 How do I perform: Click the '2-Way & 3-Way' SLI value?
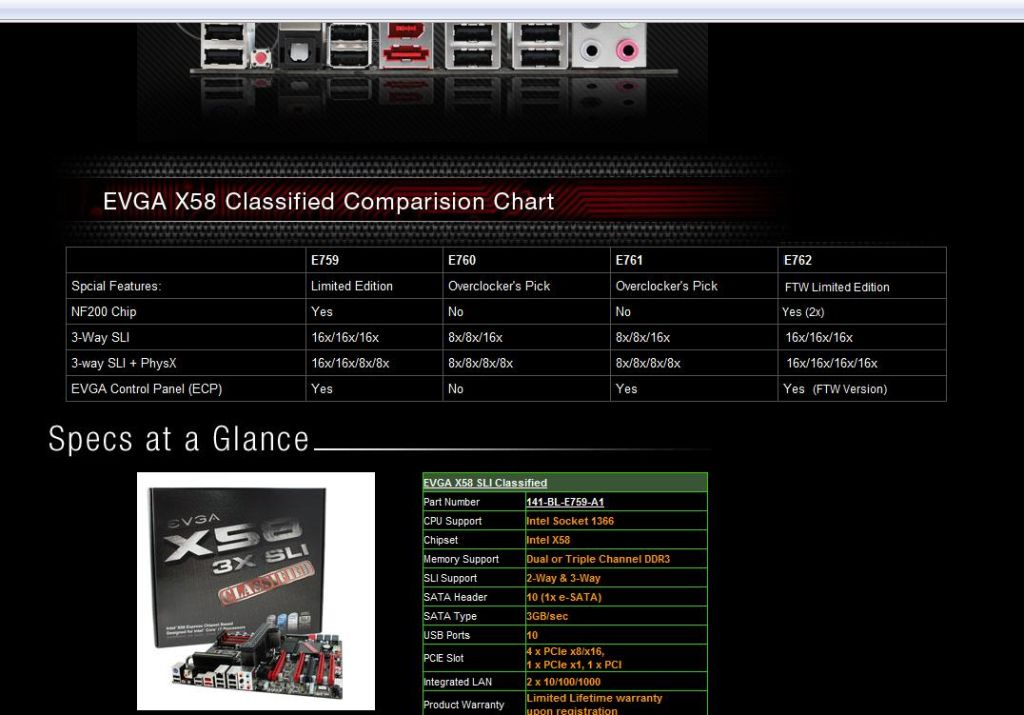click(563, 578)
